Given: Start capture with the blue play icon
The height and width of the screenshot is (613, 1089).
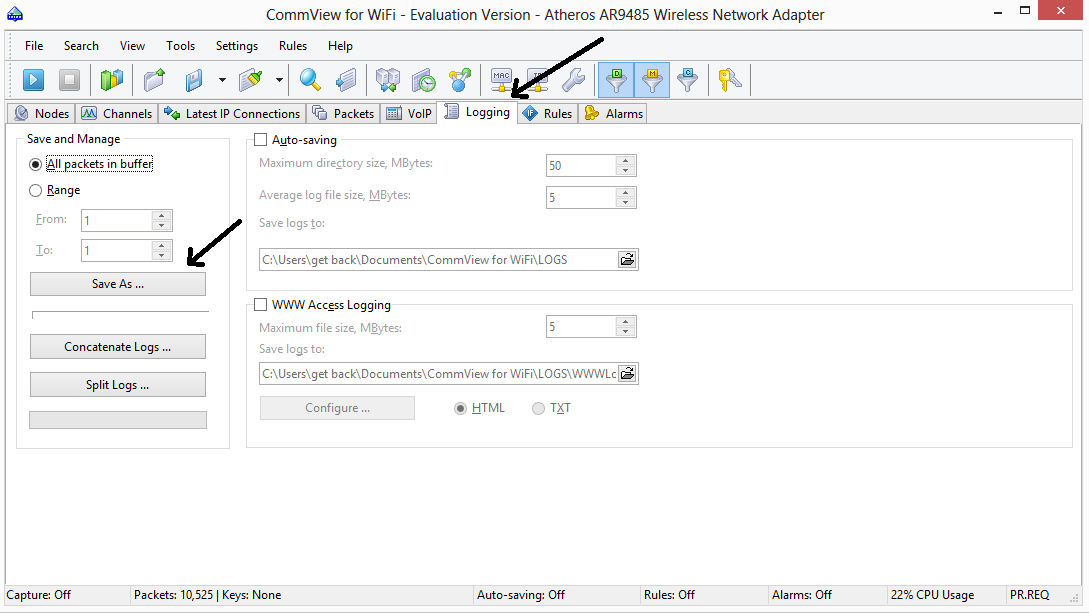Looking at the screenshot, I should pos(33,80).
